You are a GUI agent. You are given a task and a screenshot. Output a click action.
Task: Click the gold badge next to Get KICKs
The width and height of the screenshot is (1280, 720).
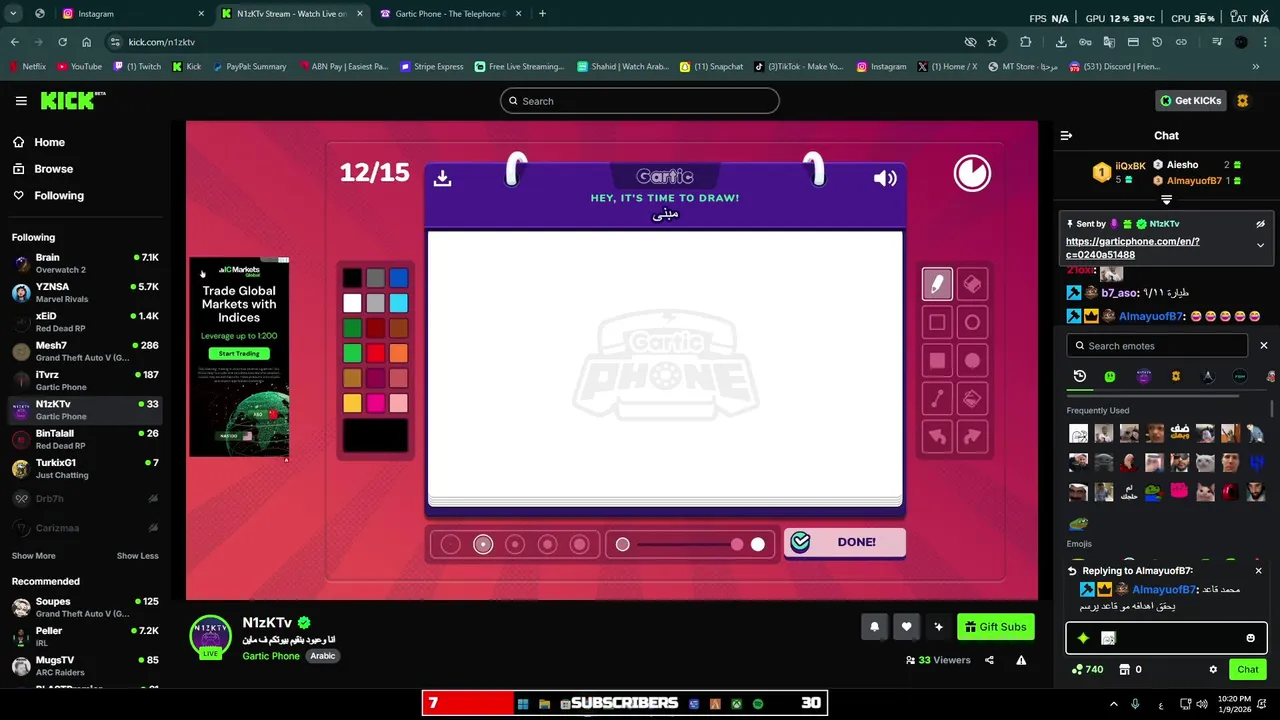click(1243, 101)
